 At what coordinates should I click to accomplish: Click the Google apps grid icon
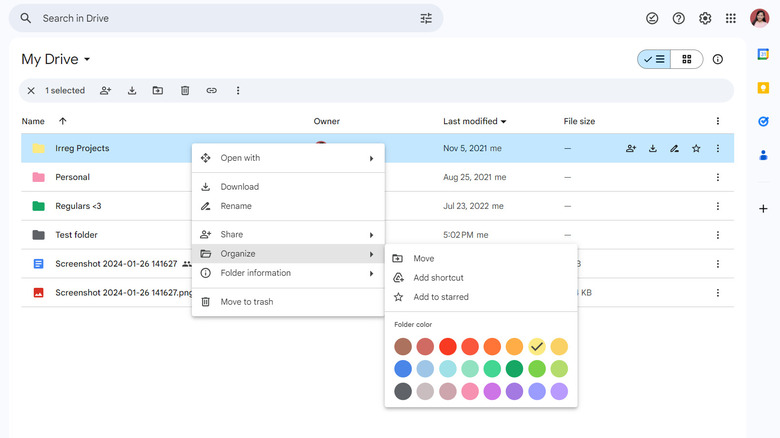tap(731, 18)
